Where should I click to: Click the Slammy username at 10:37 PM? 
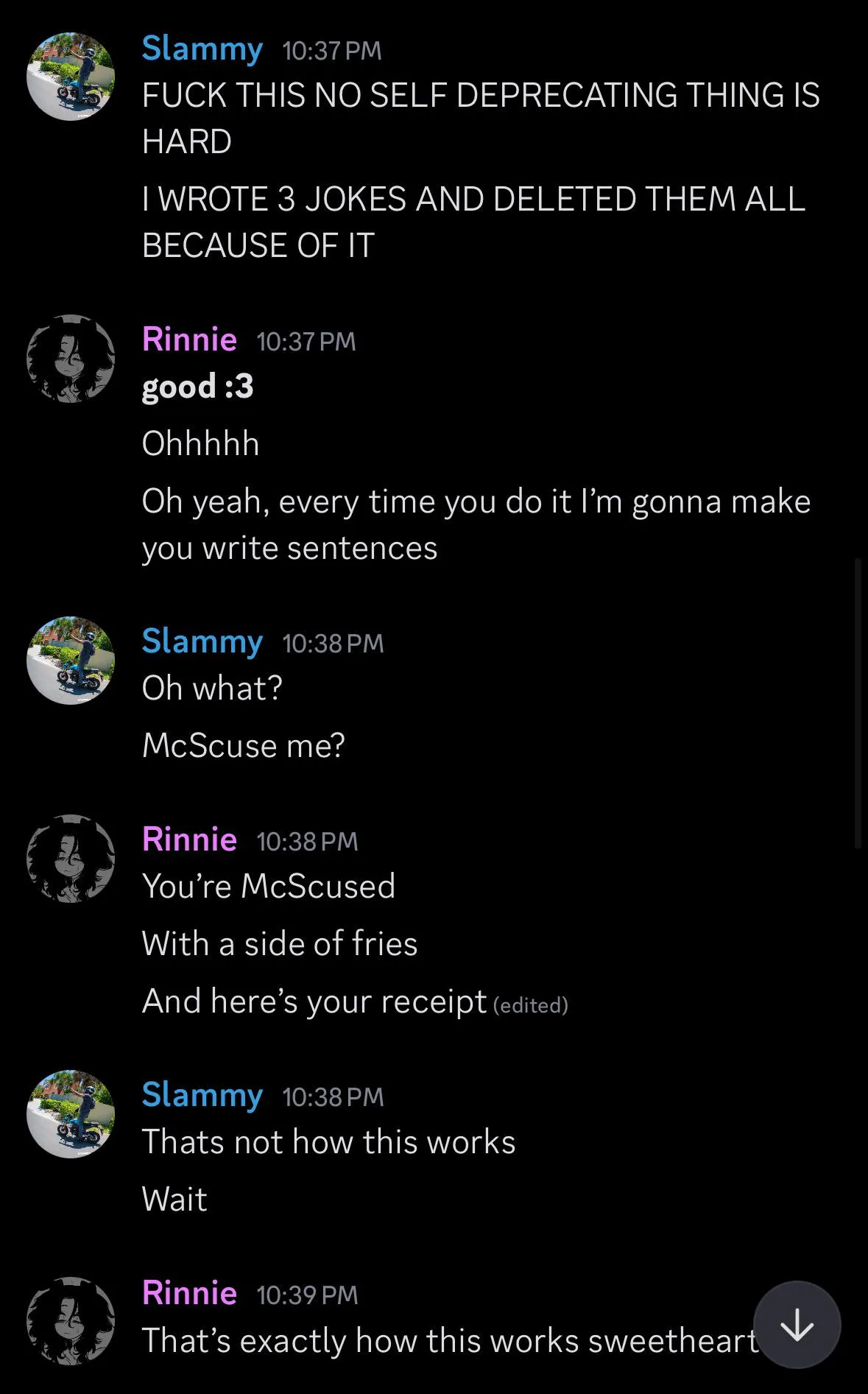pos(202,49)
